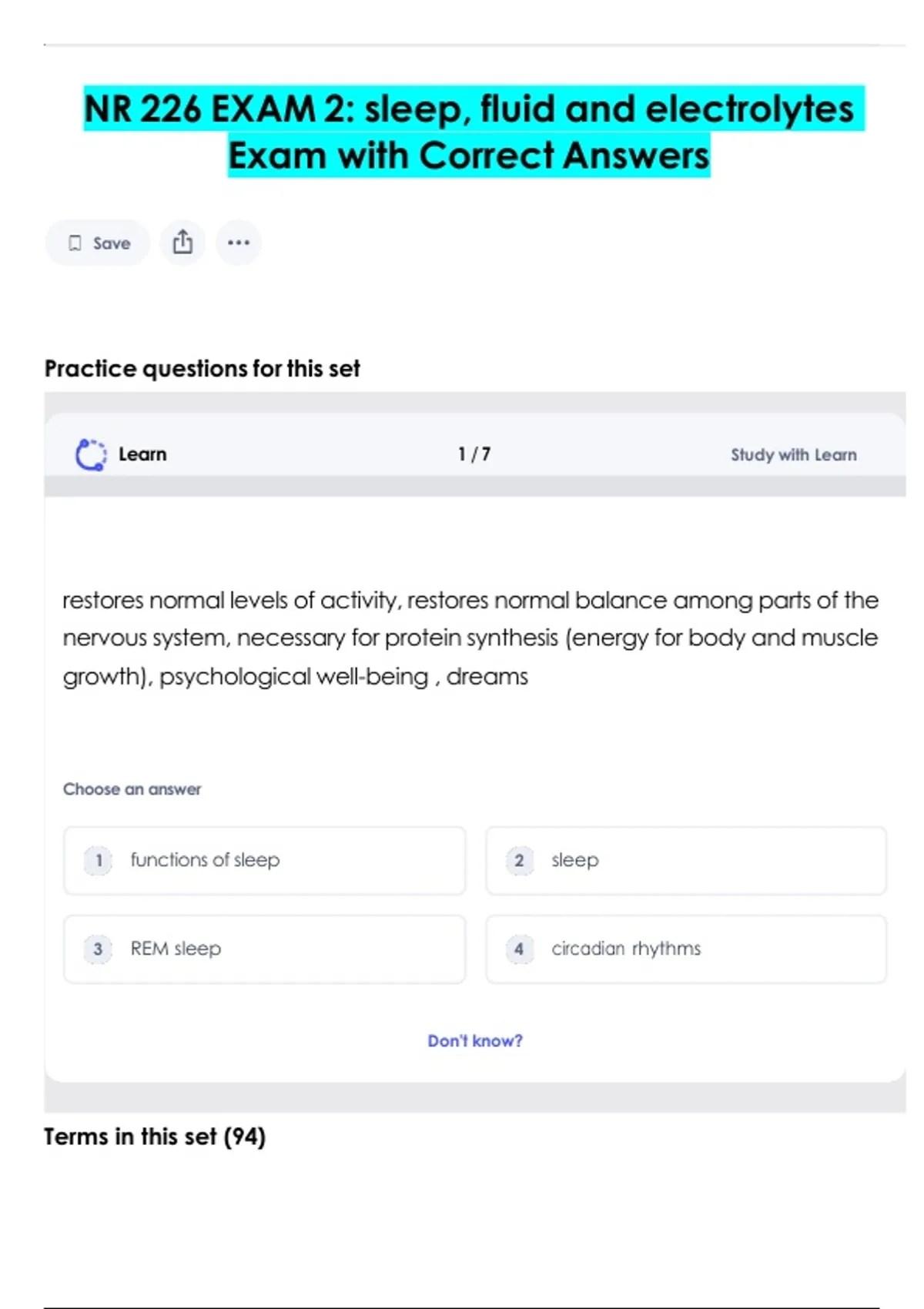The image size is (924, 1309).
Task: Click the number 1 answer badge
Action: (98, 860)
